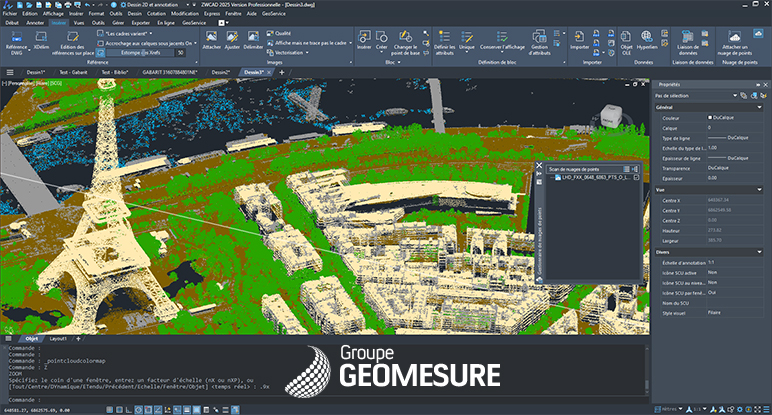Switch to the Dessin1* document tab
This screenshot has width=772, height=415.
(x=36, y=72)
